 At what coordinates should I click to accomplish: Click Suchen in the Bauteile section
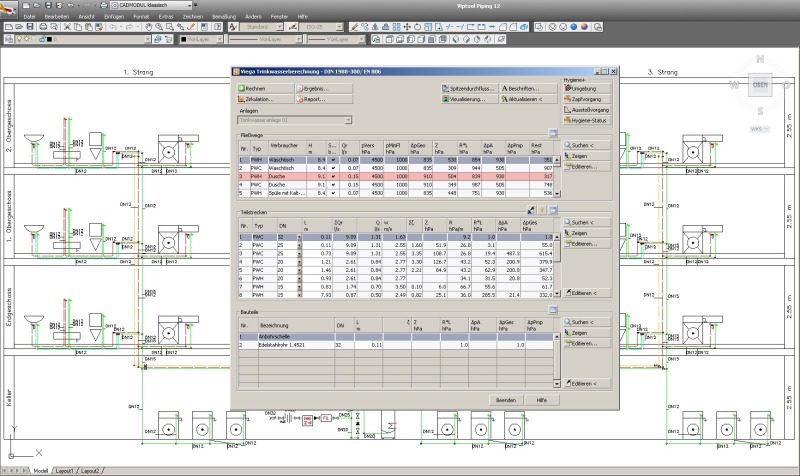pos(587,322)
